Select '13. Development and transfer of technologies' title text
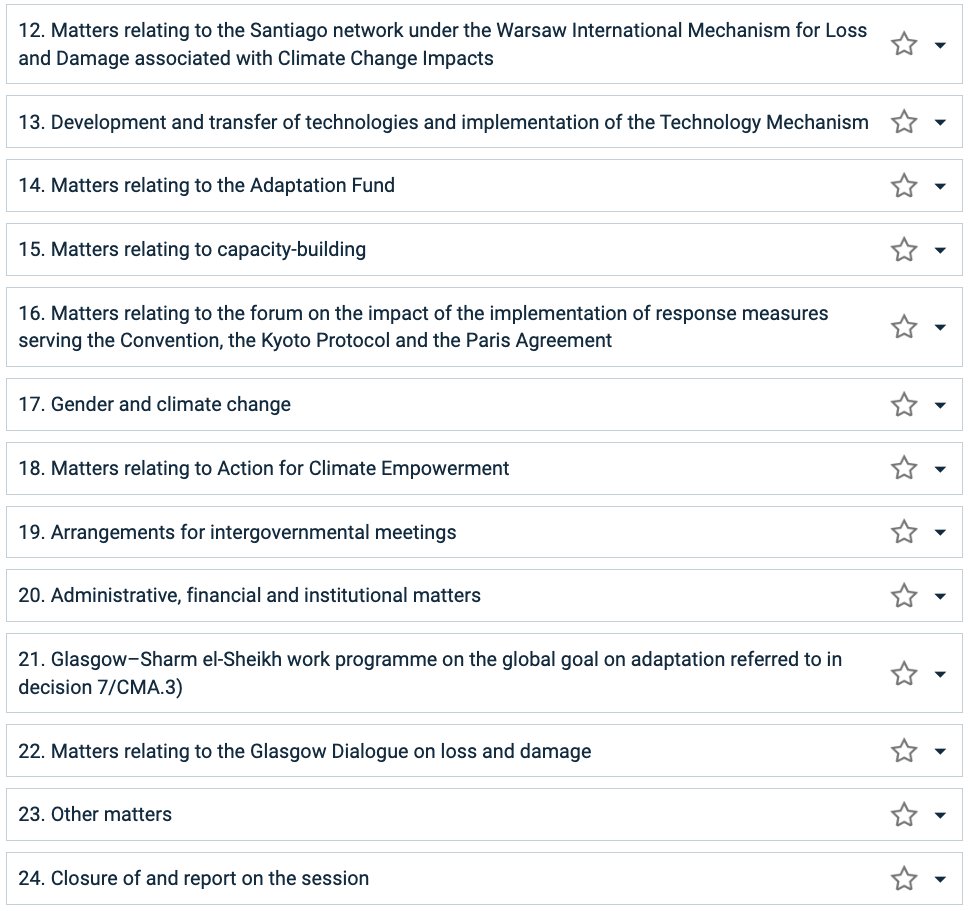This screenshot has height=911, width=974. [x=444, y=122]
